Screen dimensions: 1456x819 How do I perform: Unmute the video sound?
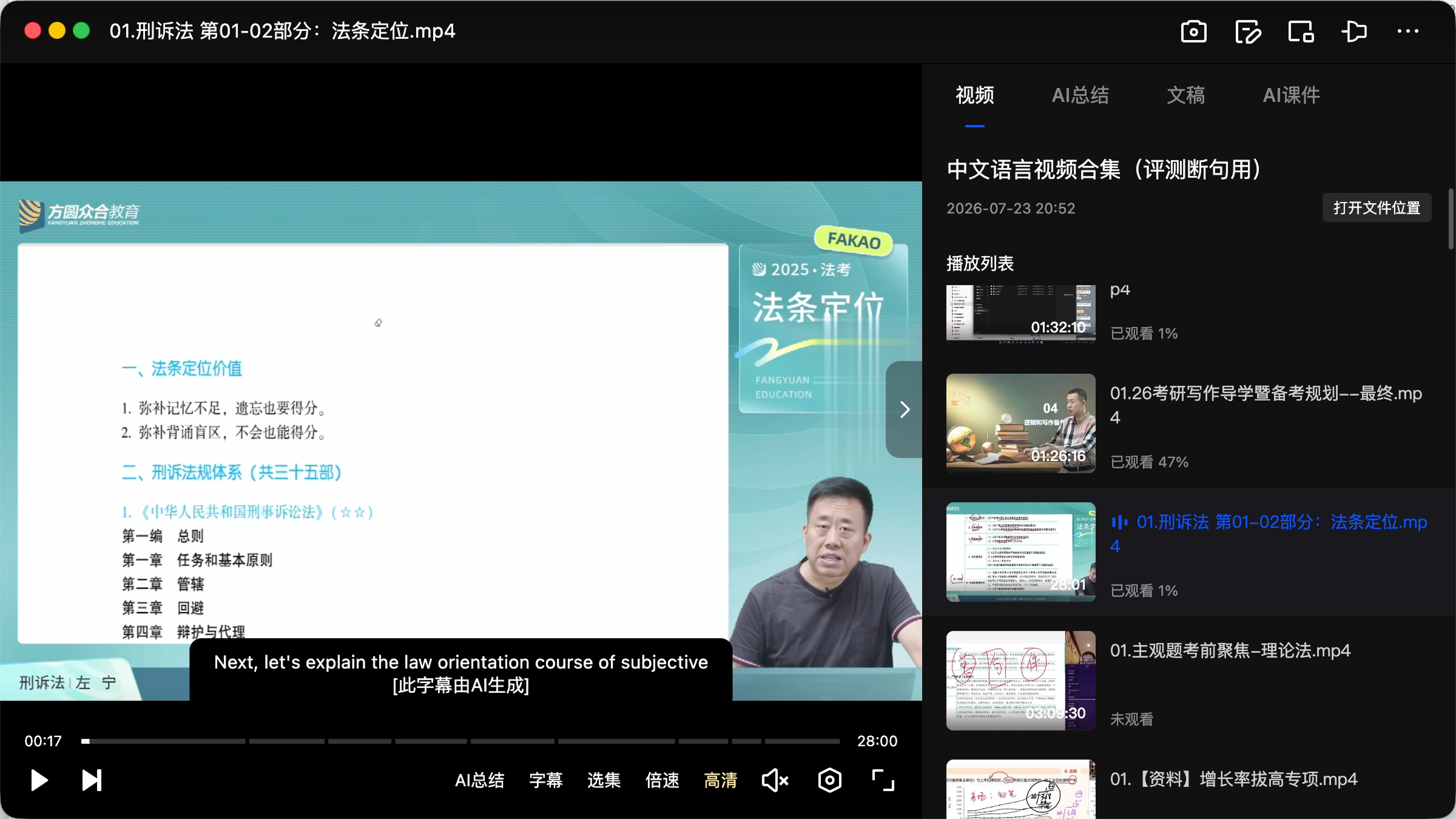[775, 780]
